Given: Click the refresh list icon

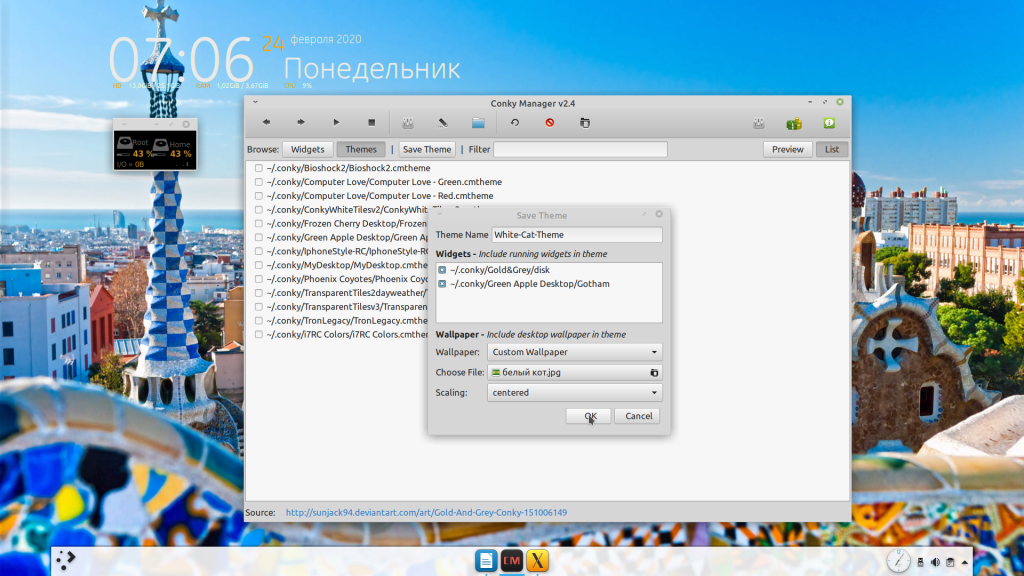Looking at the screenshot, I should click(515, 123).
